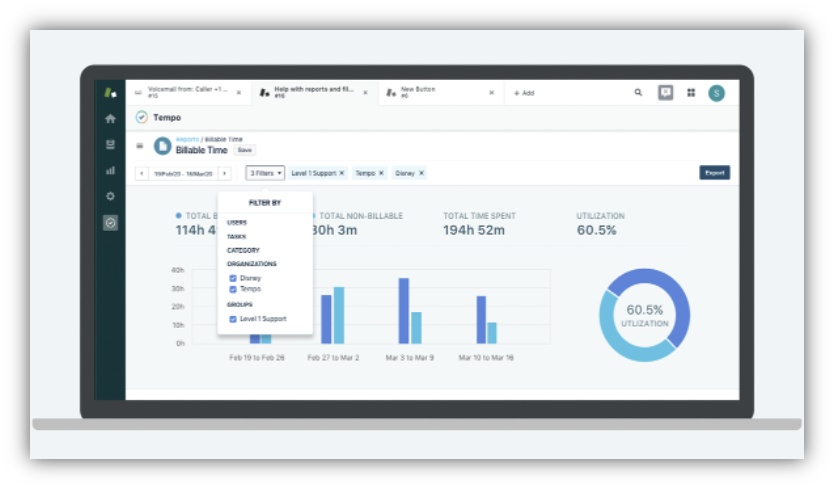This screenshot has width=834, height=490.
Task: Close the New Button tab
Action: click(x=491, y=93)
